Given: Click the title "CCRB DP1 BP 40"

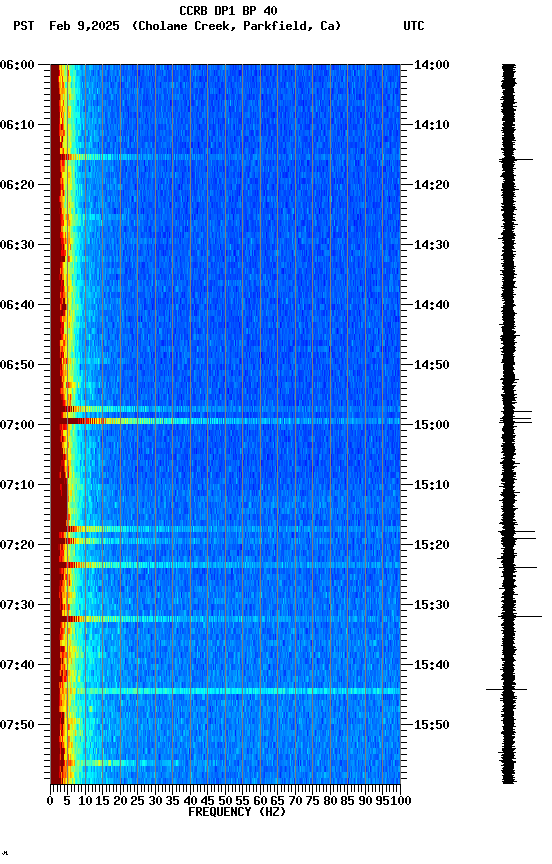Looking at the screenshot, I should point(228,10).
